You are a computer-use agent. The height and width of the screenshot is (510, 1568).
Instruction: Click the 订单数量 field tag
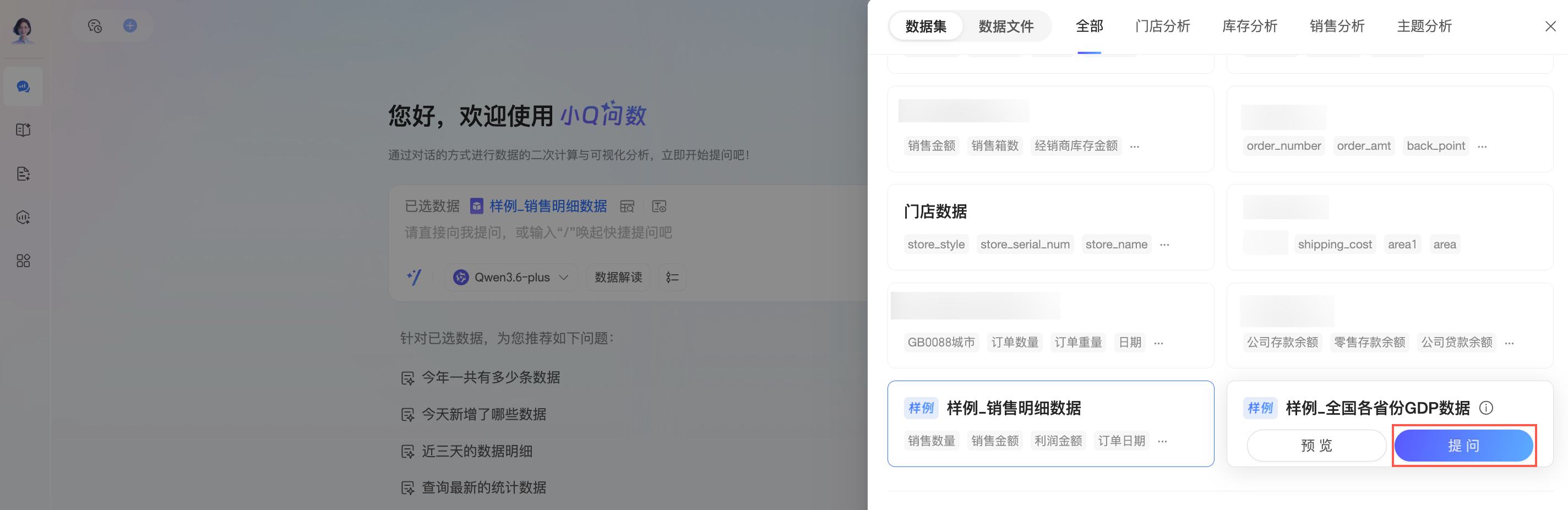[1014, 343]
